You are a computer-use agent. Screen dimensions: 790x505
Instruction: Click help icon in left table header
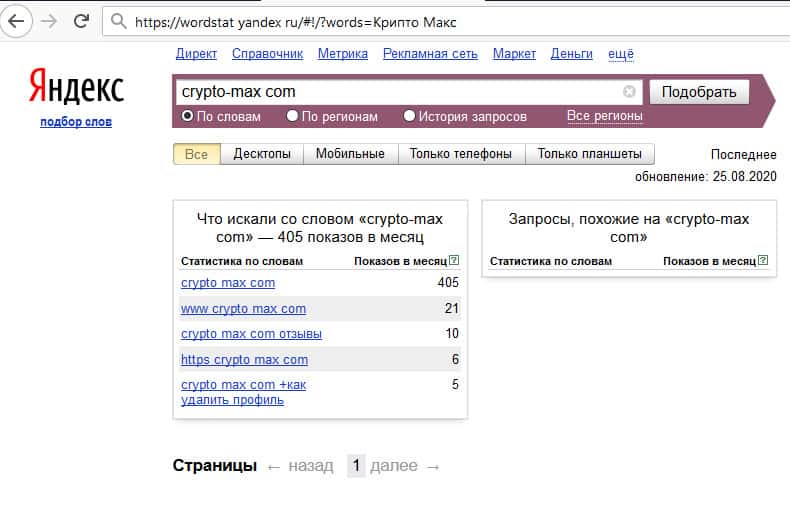coord(455,261)
